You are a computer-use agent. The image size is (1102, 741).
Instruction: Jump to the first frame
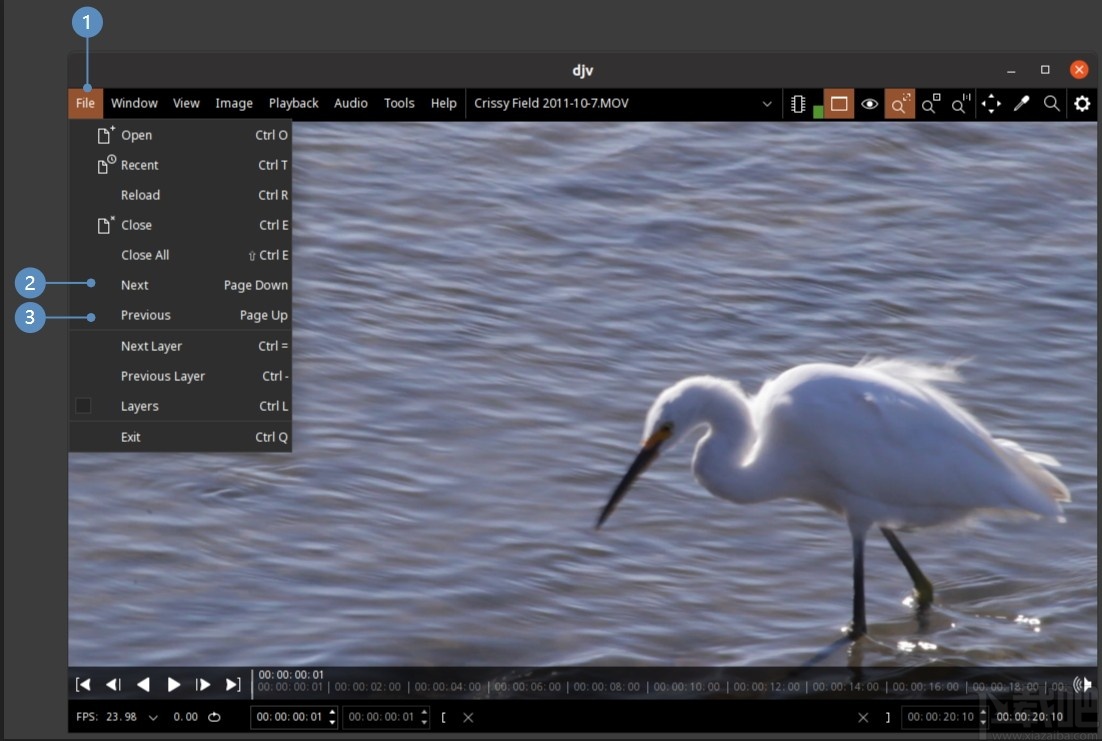(x=84, y=685)
